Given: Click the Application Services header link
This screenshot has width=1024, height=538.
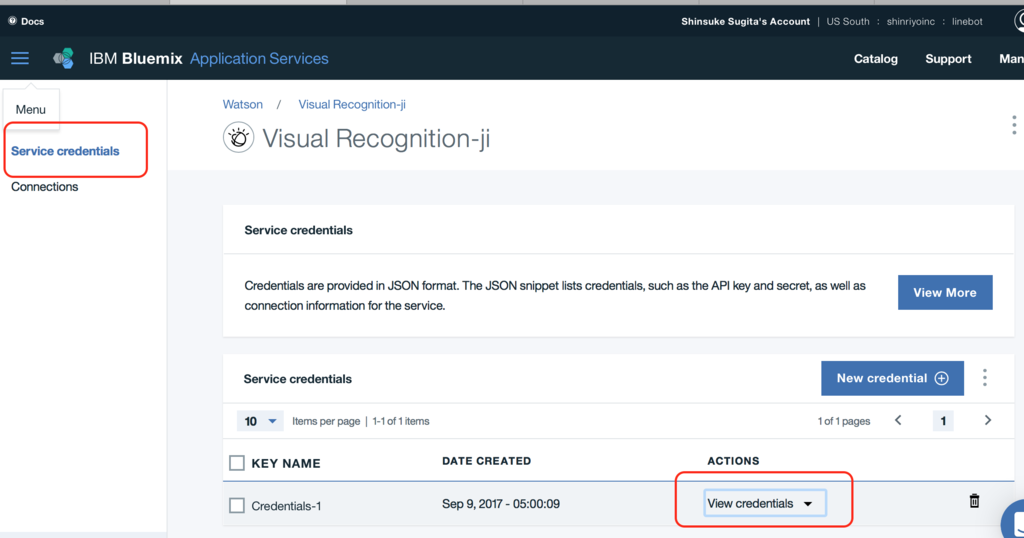Looking at the screenshot, I should [259, 58].
